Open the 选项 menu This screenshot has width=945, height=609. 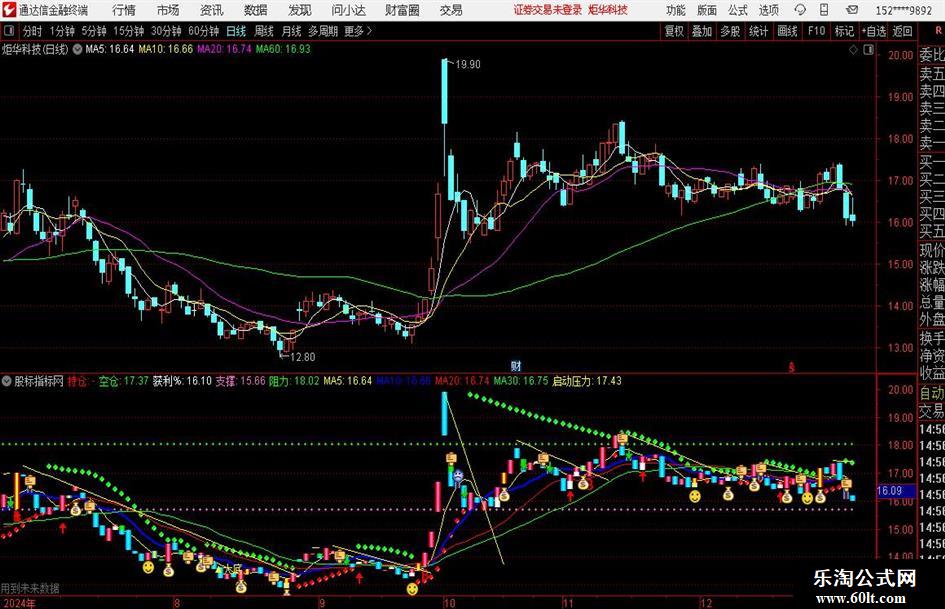[x=769, y=10]
